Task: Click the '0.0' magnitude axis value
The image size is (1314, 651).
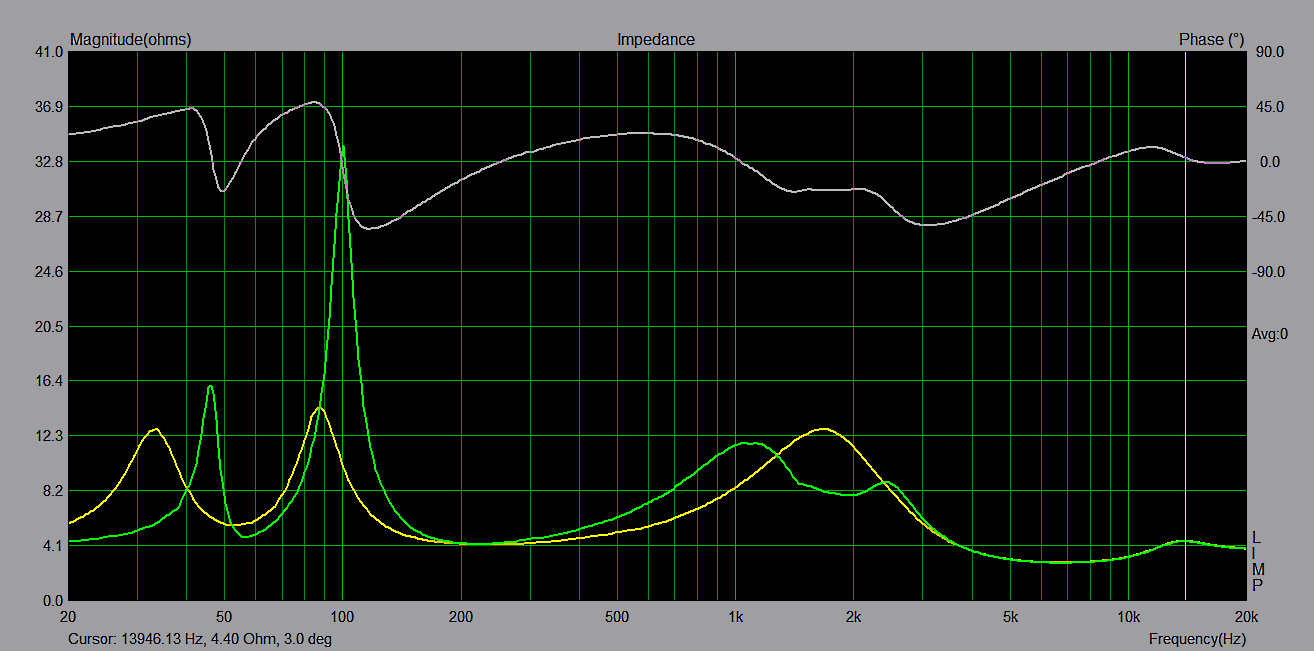Action: [x=53, y=601]
